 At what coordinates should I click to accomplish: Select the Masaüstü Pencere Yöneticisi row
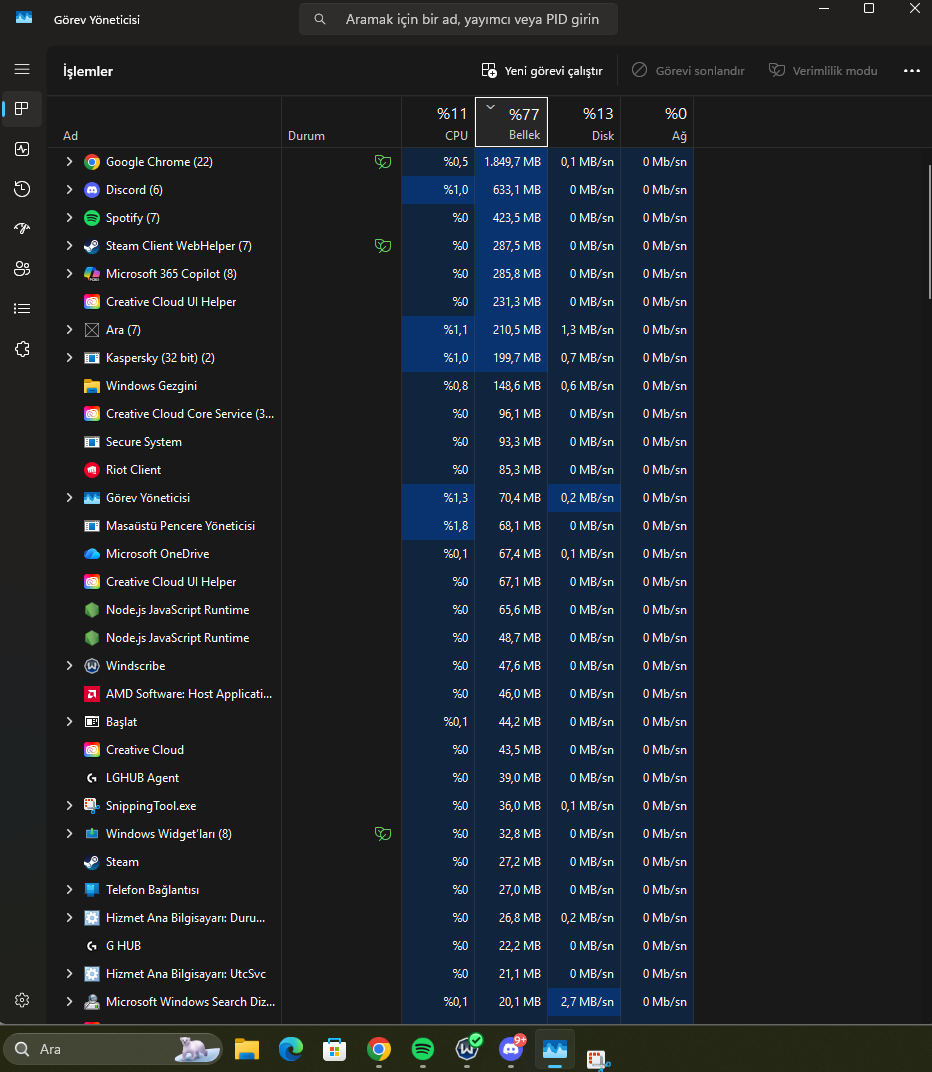370,526
